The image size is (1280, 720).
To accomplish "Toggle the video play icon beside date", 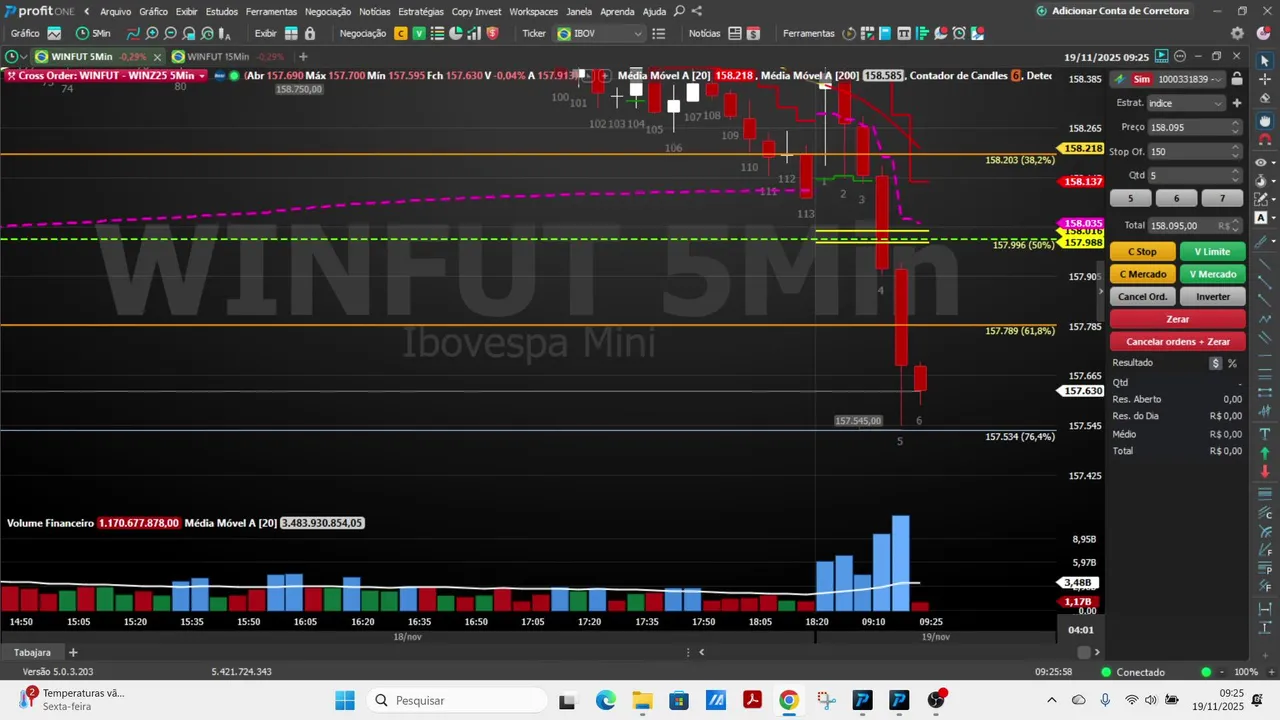I will click(x=1161, y=56).
